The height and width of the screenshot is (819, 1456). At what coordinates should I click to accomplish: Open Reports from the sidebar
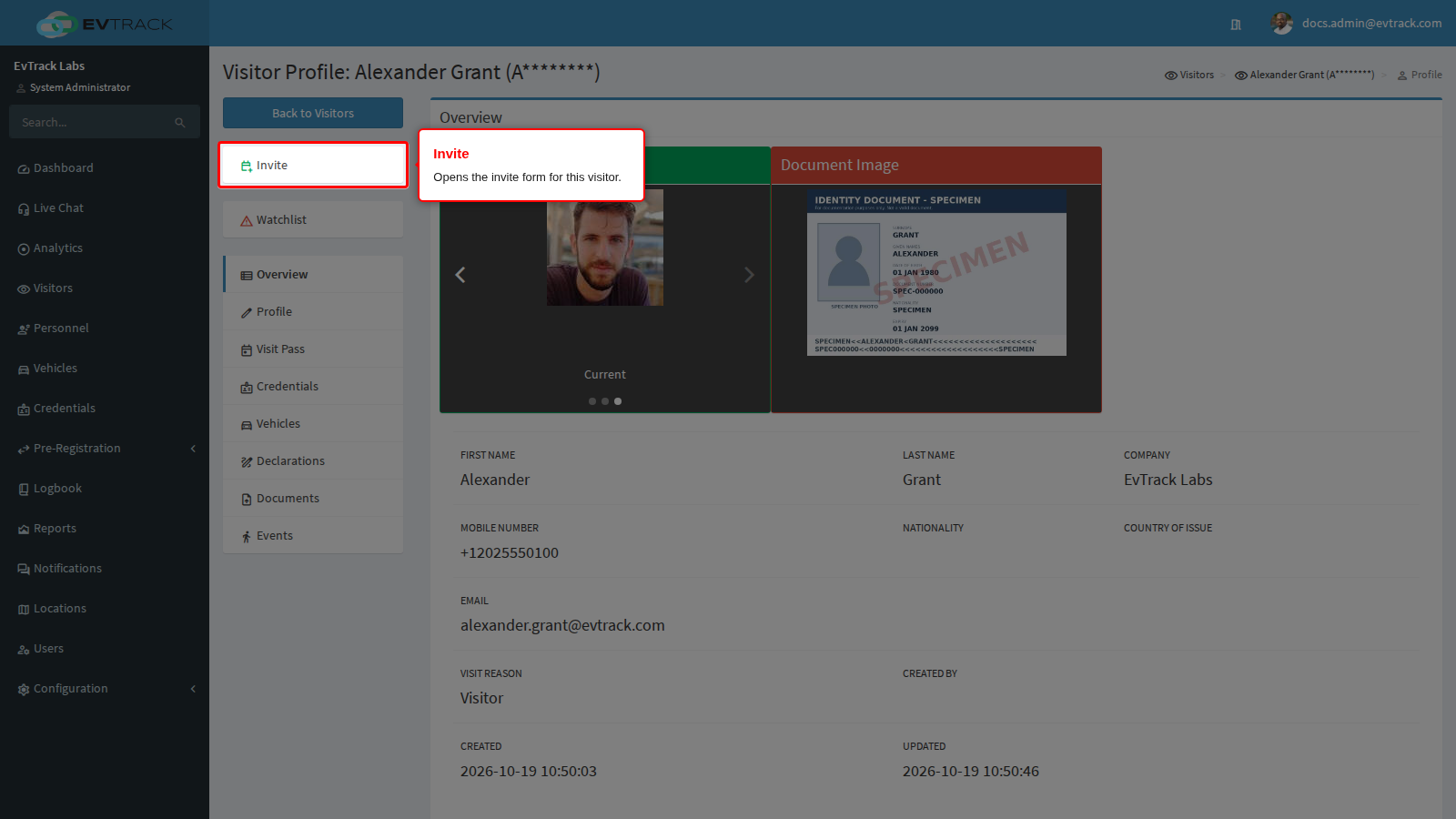click(x=105, y=529)
